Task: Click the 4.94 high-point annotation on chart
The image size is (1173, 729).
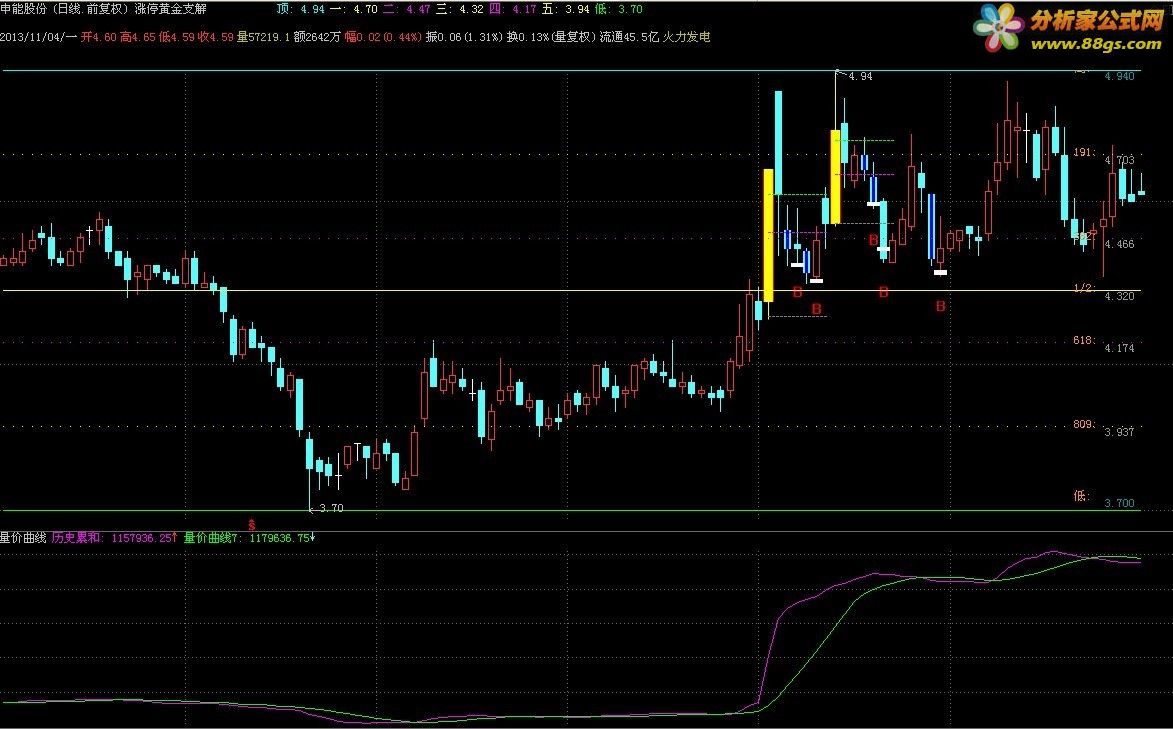Action: tap(861, 76)
